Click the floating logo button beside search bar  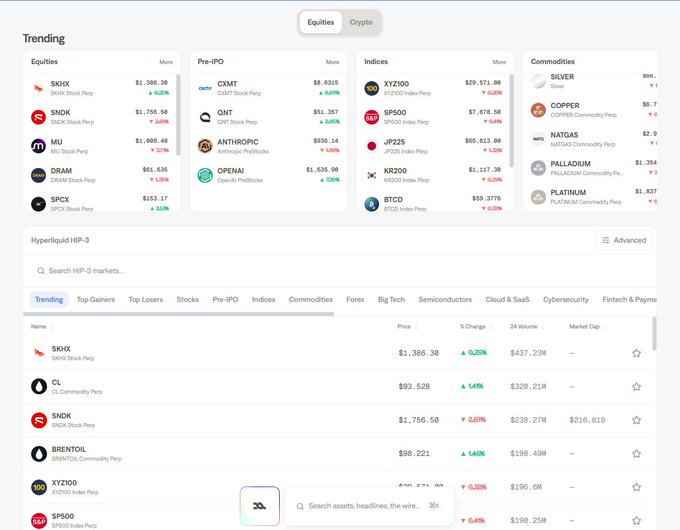click(260, 506)
